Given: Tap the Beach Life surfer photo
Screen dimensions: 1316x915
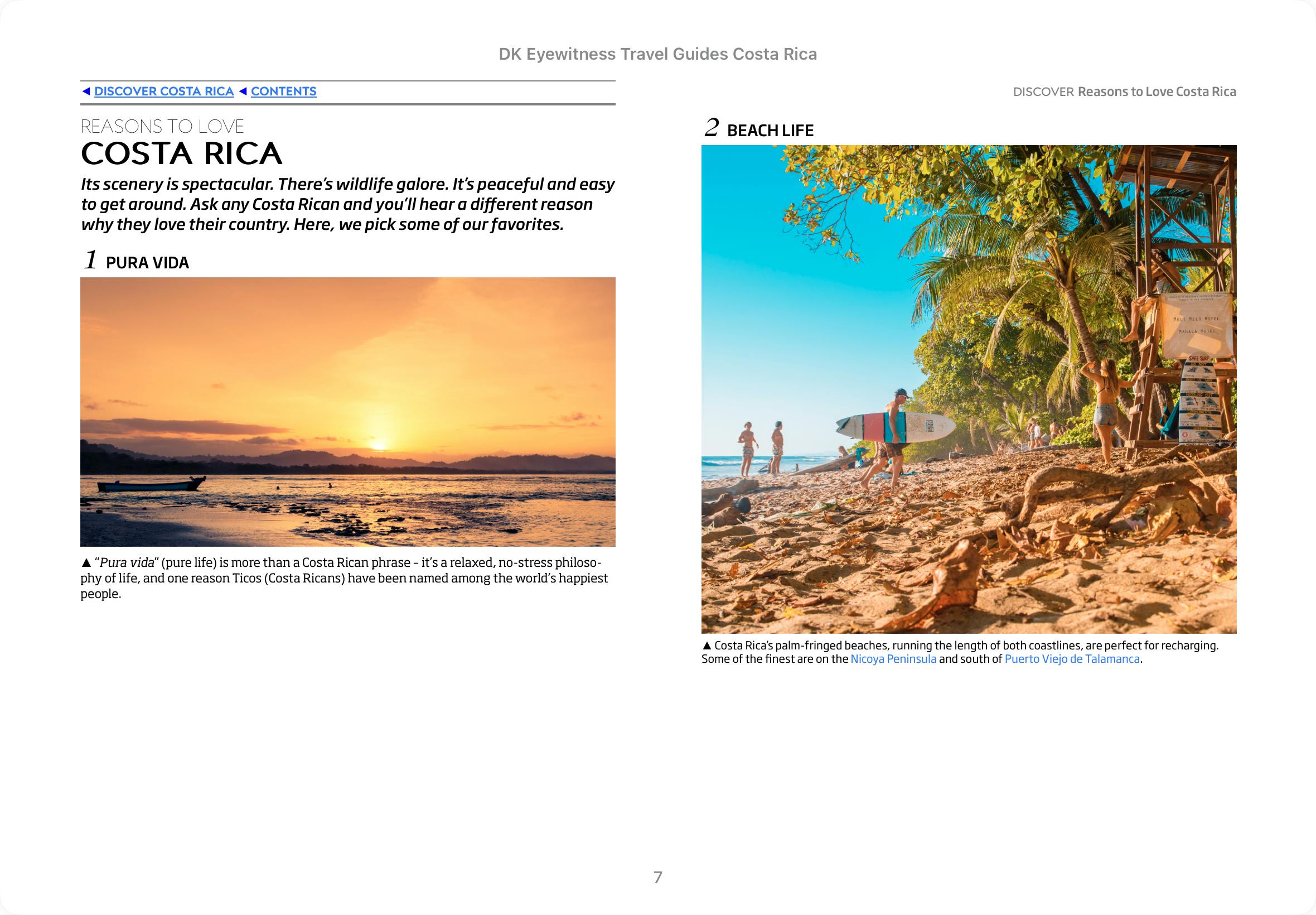Looking at the screenshot, I should pyautogui.click(x=968, y=389).
